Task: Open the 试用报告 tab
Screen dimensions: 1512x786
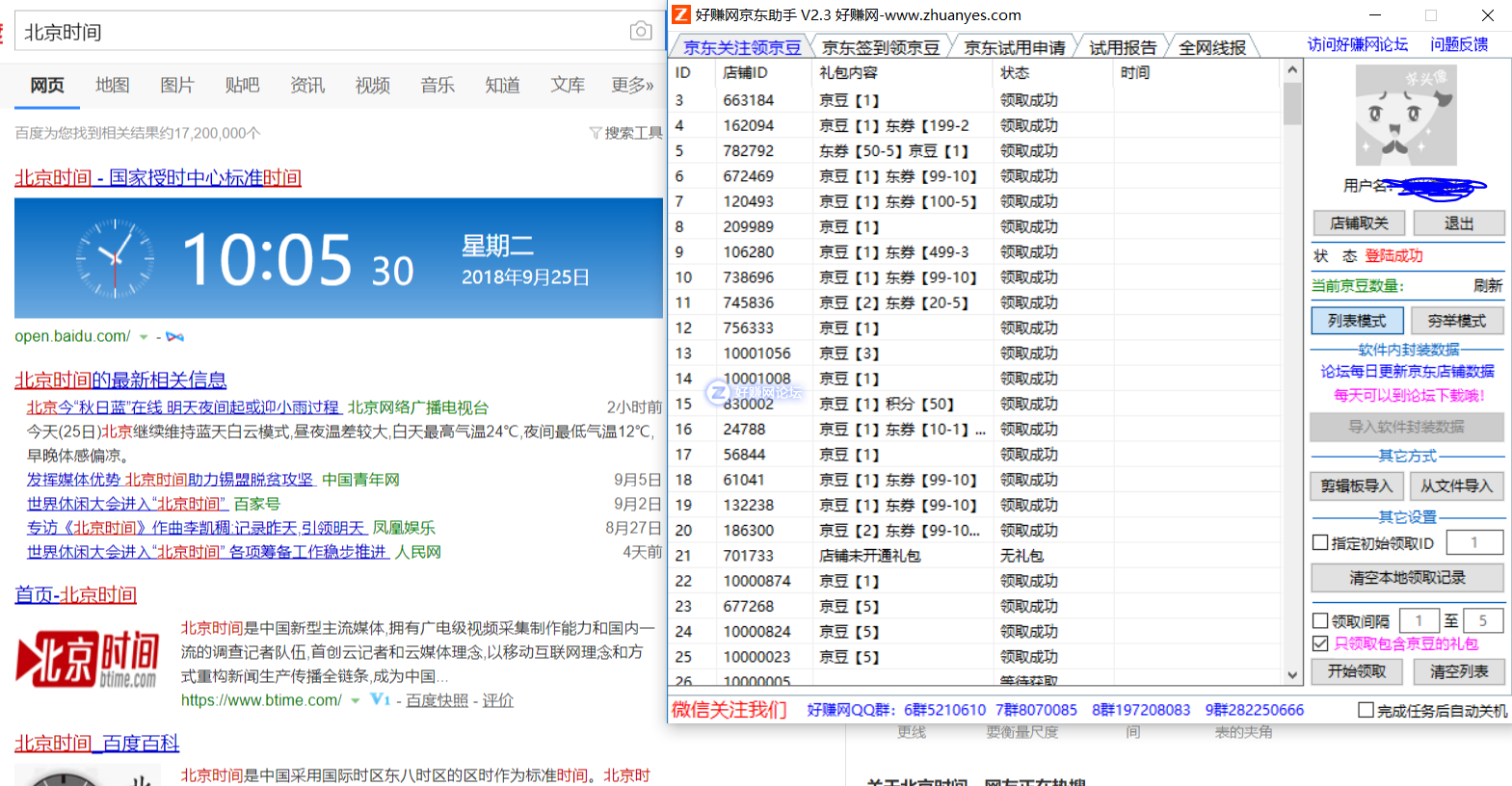Action: tap(1123, 47)
